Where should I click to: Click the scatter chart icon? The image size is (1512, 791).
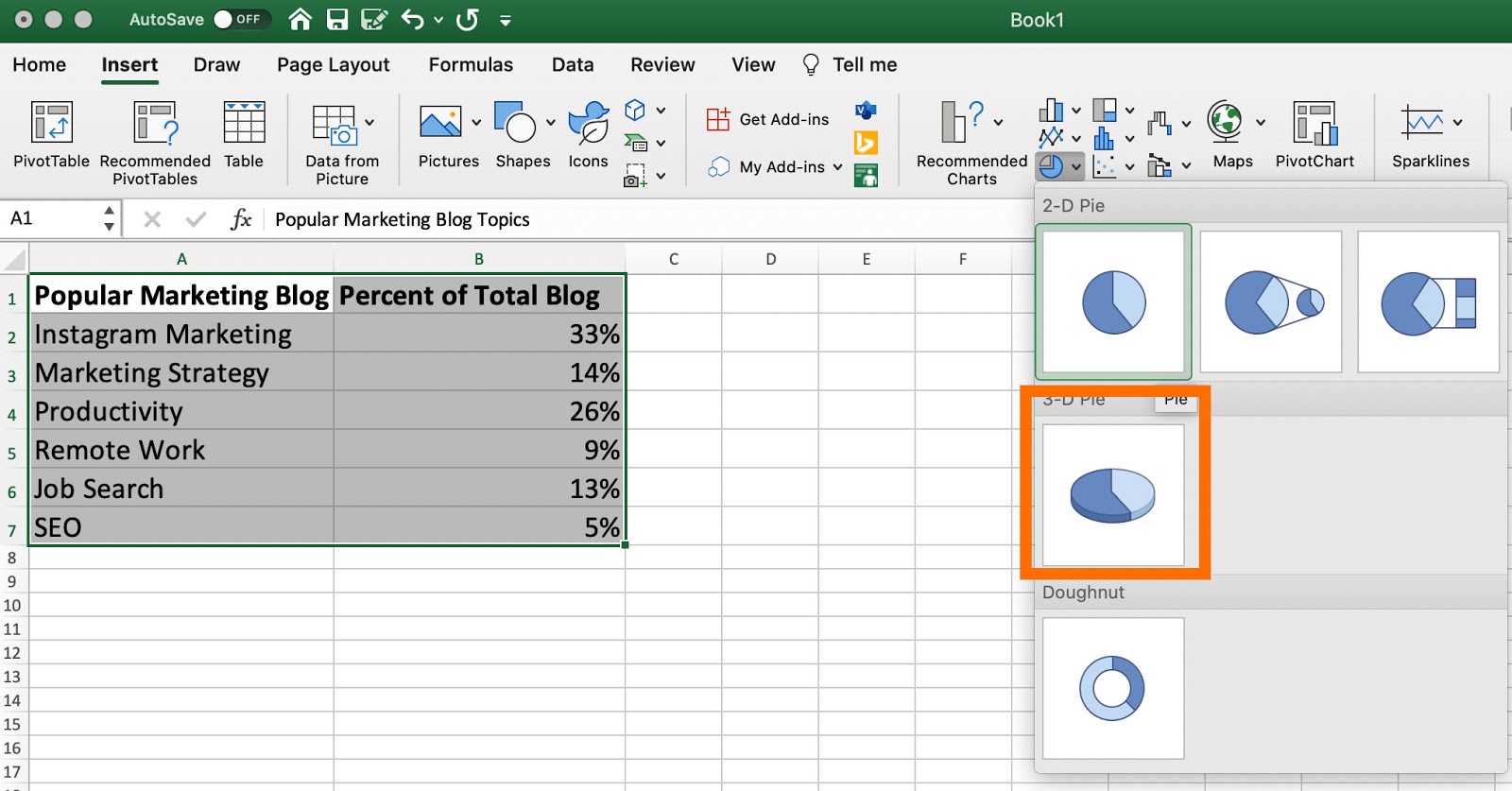click(x=1105, y=166)
